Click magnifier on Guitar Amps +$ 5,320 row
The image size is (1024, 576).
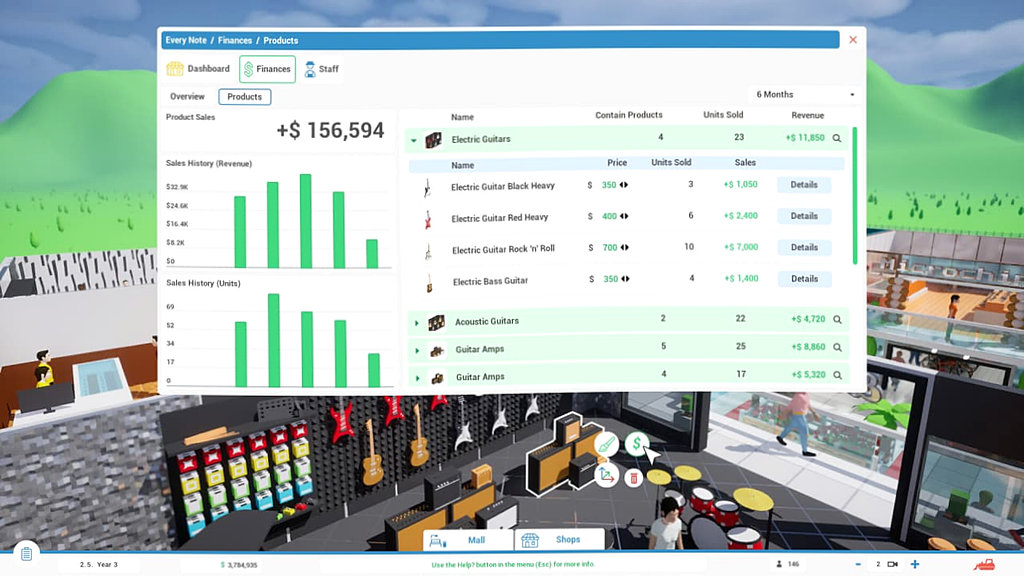tap(837, 376)
